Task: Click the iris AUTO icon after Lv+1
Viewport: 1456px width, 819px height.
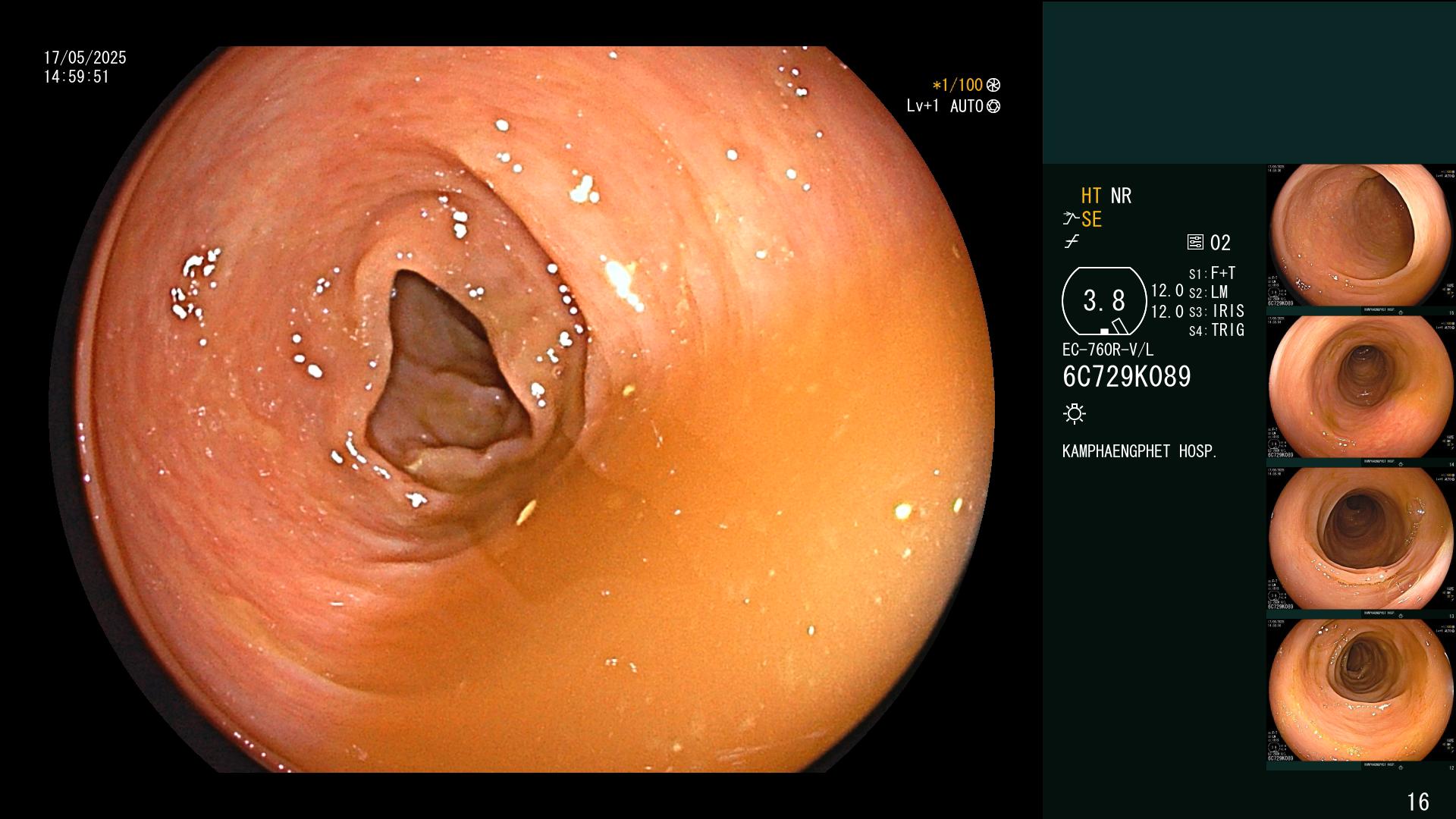Action: tap(993, 106)
